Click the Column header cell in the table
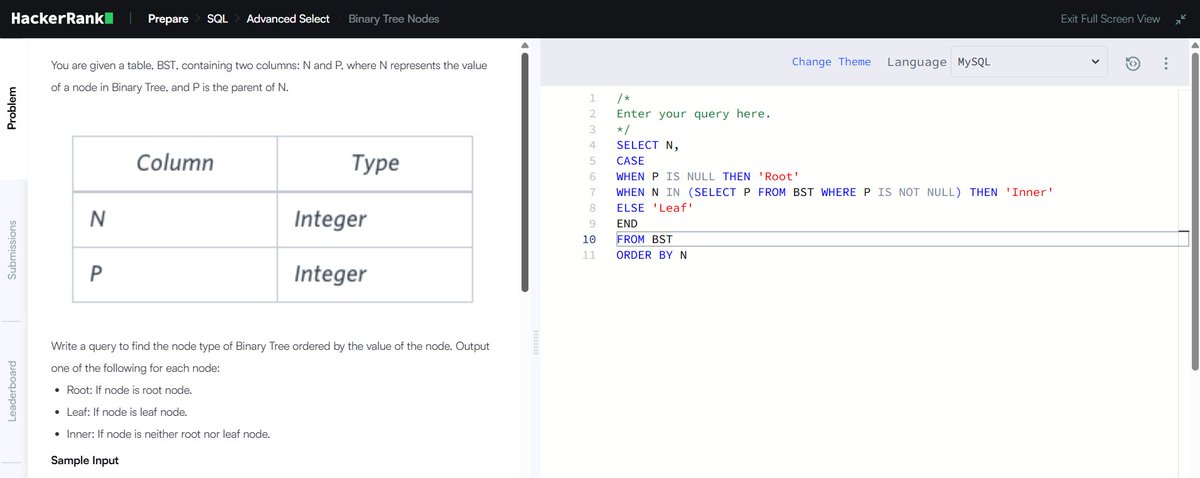Image resolution: width=1200 pixels, height=478 pixels. point(175,163)
